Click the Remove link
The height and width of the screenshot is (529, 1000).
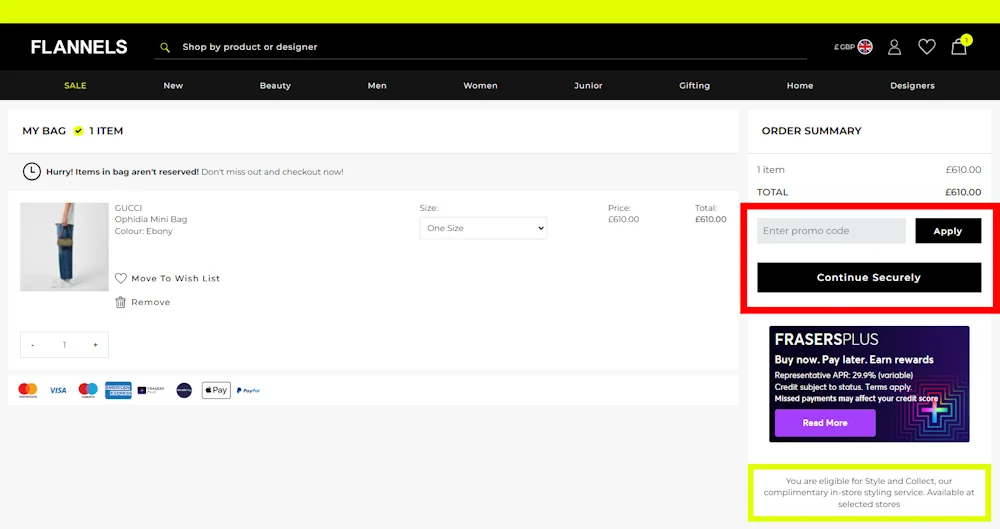point(151,302)
